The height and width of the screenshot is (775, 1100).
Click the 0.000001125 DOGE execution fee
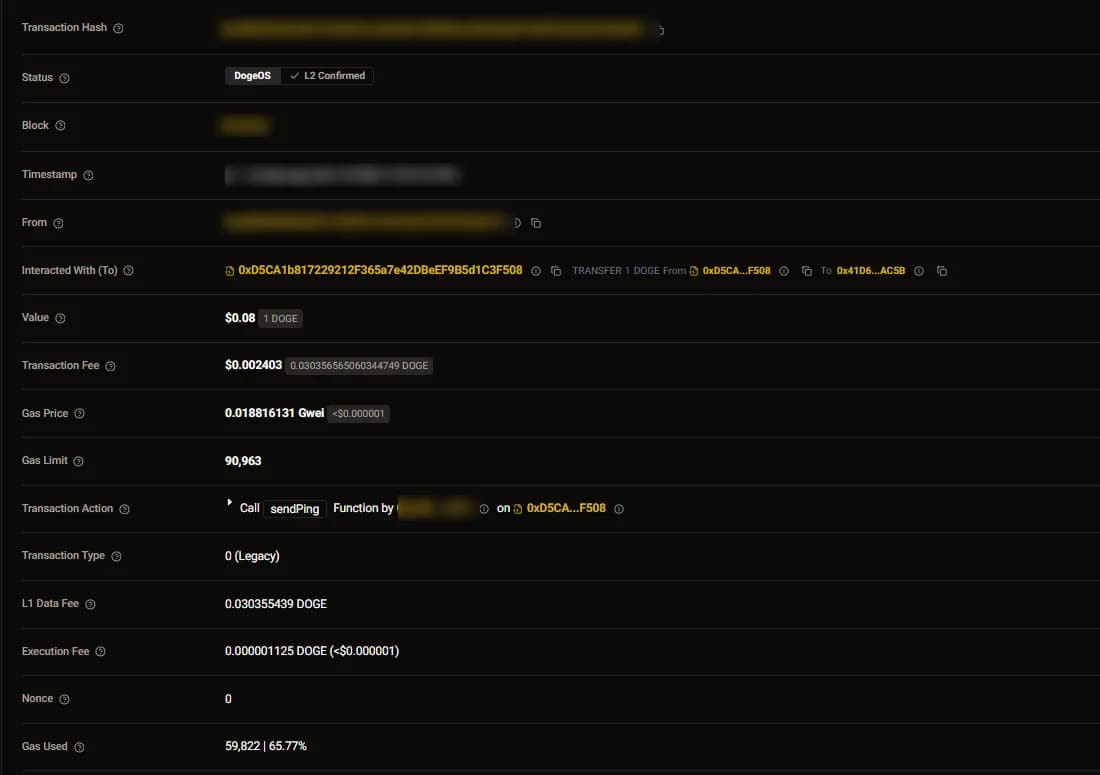tap(311, 651)
